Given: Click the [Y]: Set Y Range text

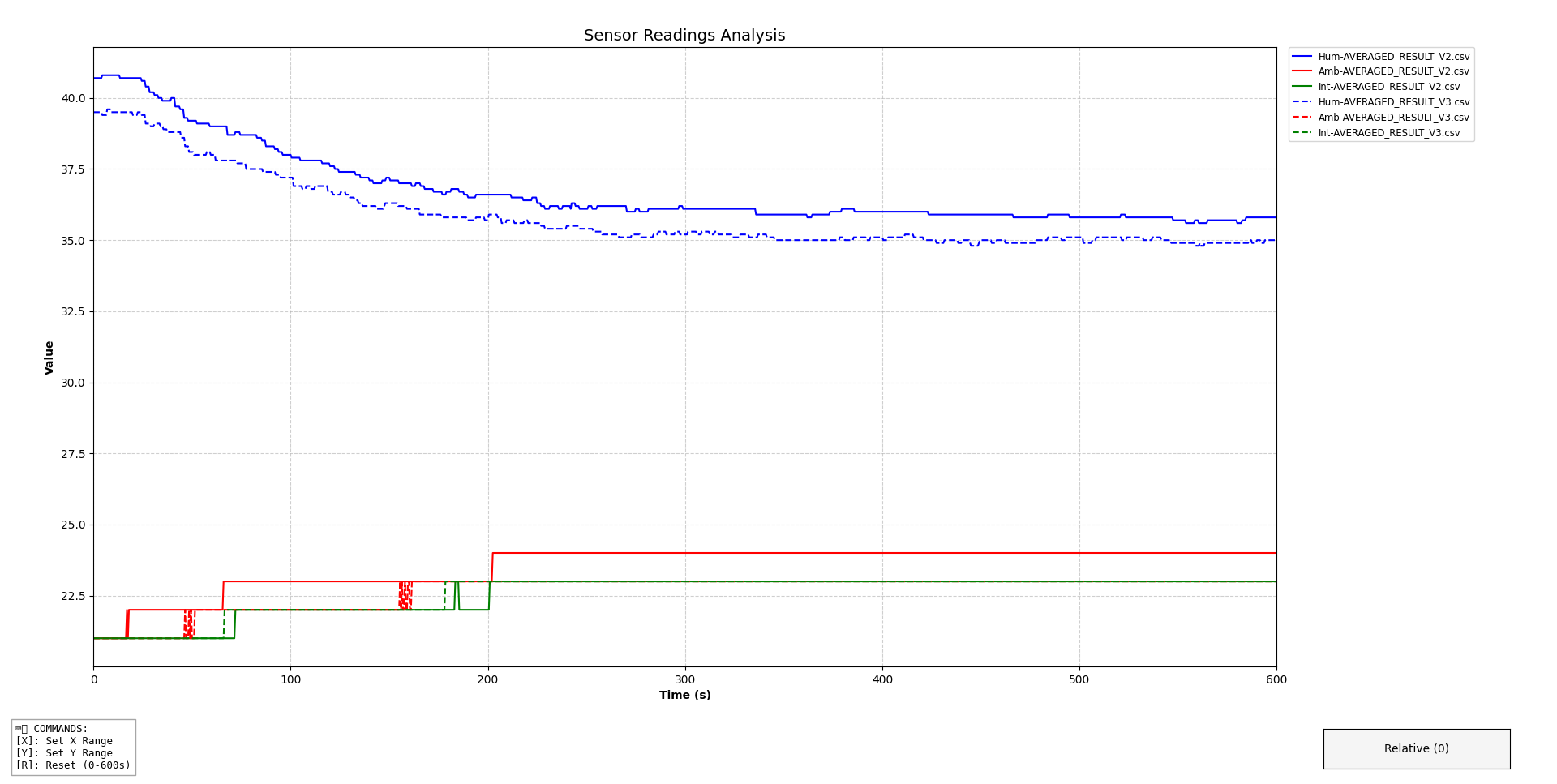Looking at the screenshot, I should coord(64,753).
